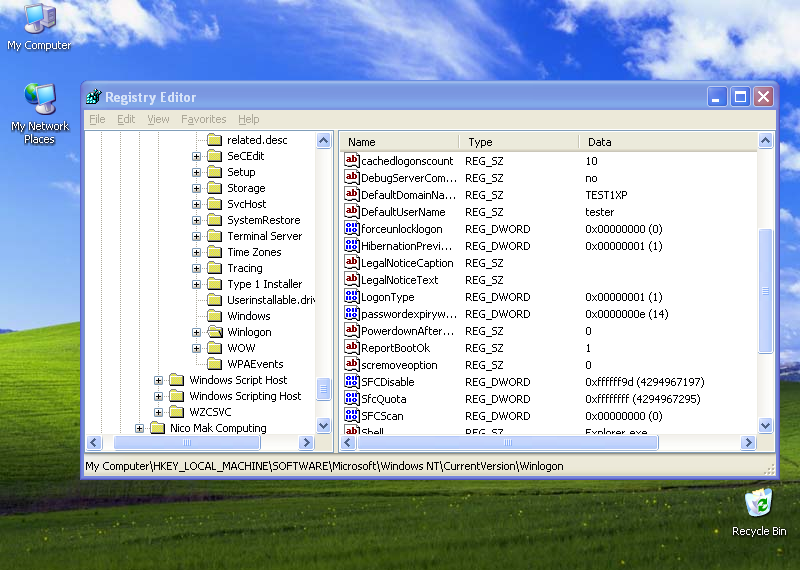Select the Windows Scripting Host key label
Viewport: 800px width, 570px height.
pos(245,396)
